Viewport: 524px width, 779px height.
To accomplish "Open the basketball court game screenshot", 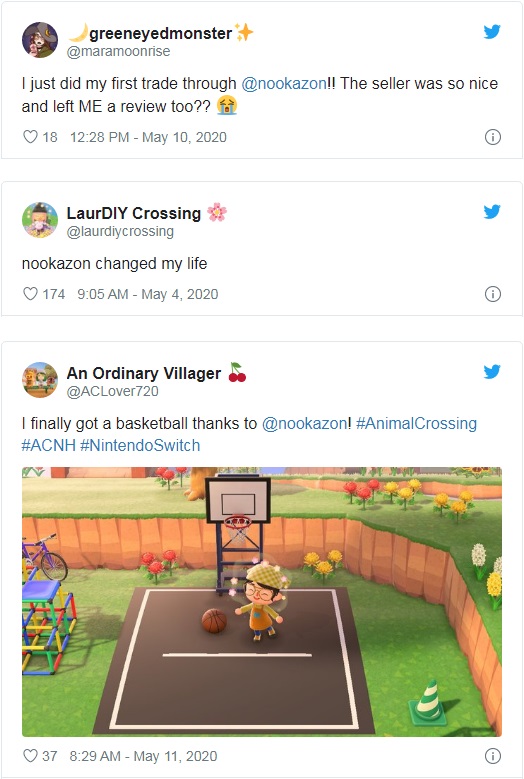I will (x=262, y=602).
